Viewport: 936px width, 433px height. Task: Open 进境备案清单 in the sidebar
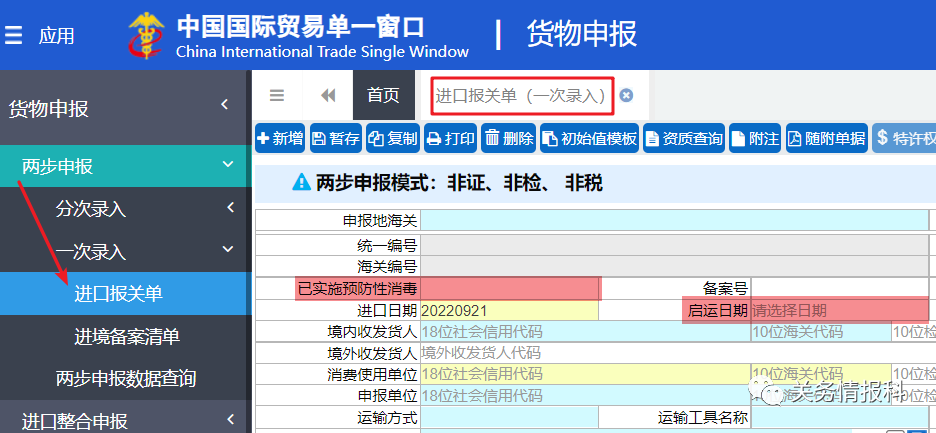[123, 336]
